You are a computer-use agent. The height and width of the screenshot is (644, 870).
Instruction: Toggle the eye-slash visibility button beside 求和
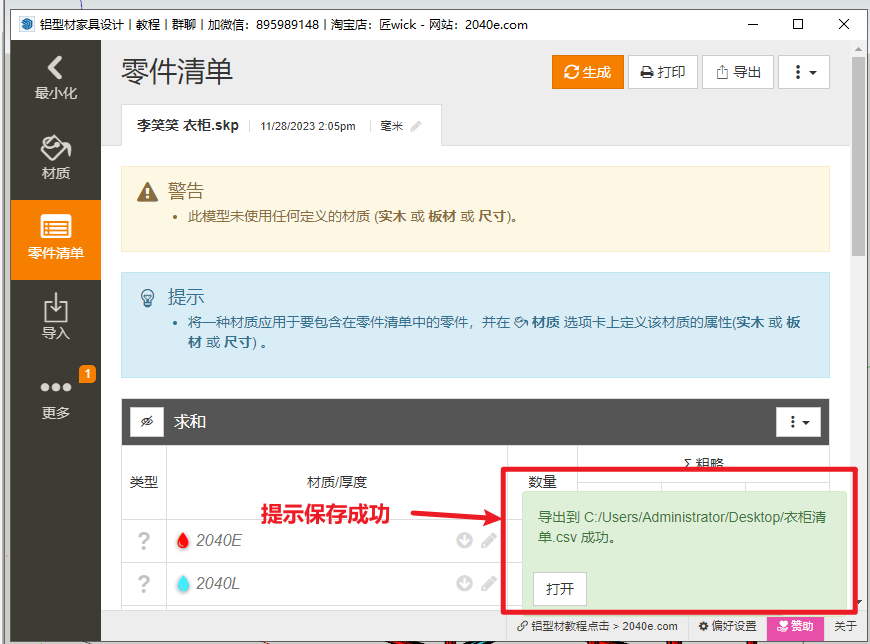[x=147, y=422]
